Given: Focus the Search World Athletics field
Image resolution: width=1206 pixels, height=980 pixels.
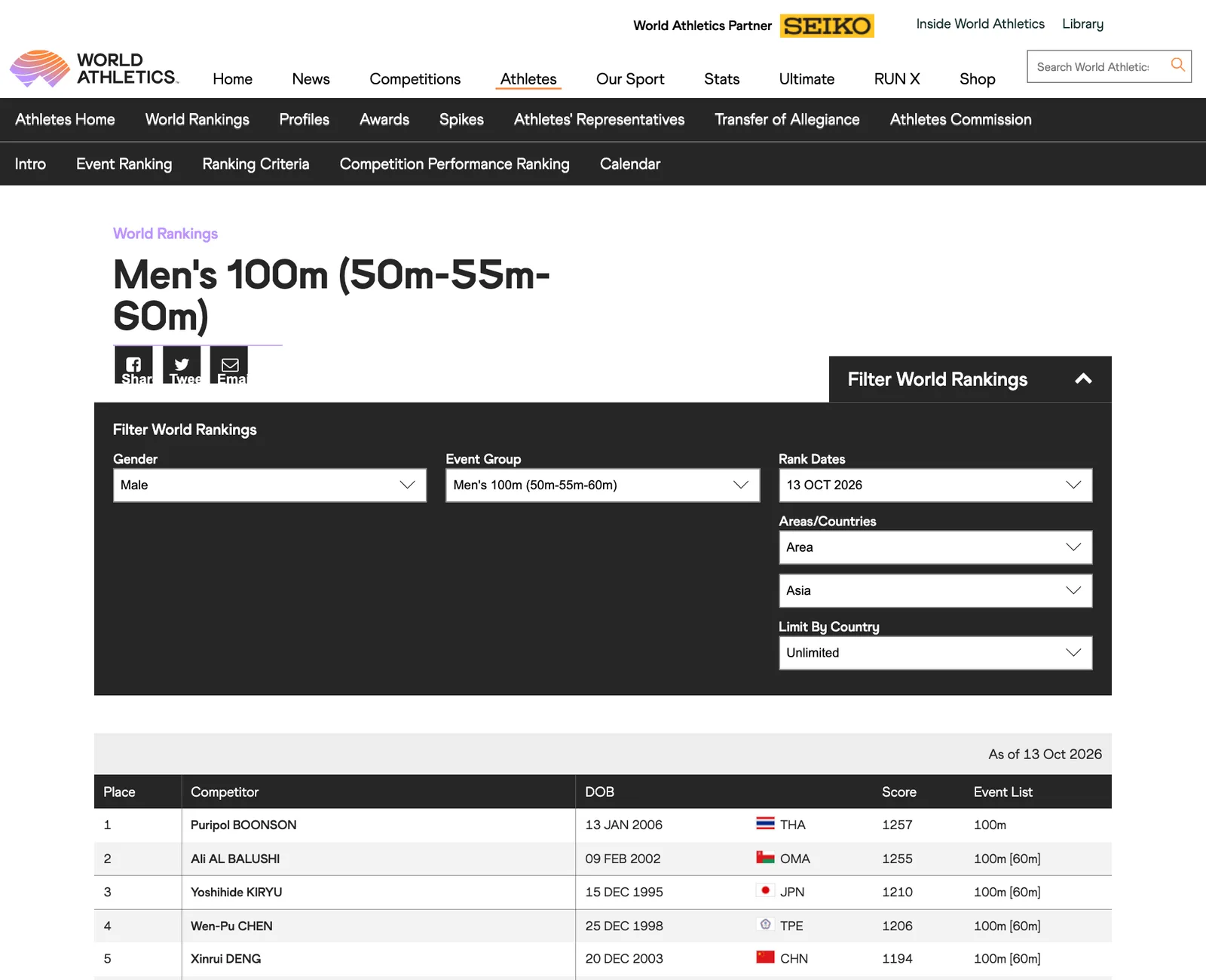Looking at the screenshot, I should coord(1093,66).
